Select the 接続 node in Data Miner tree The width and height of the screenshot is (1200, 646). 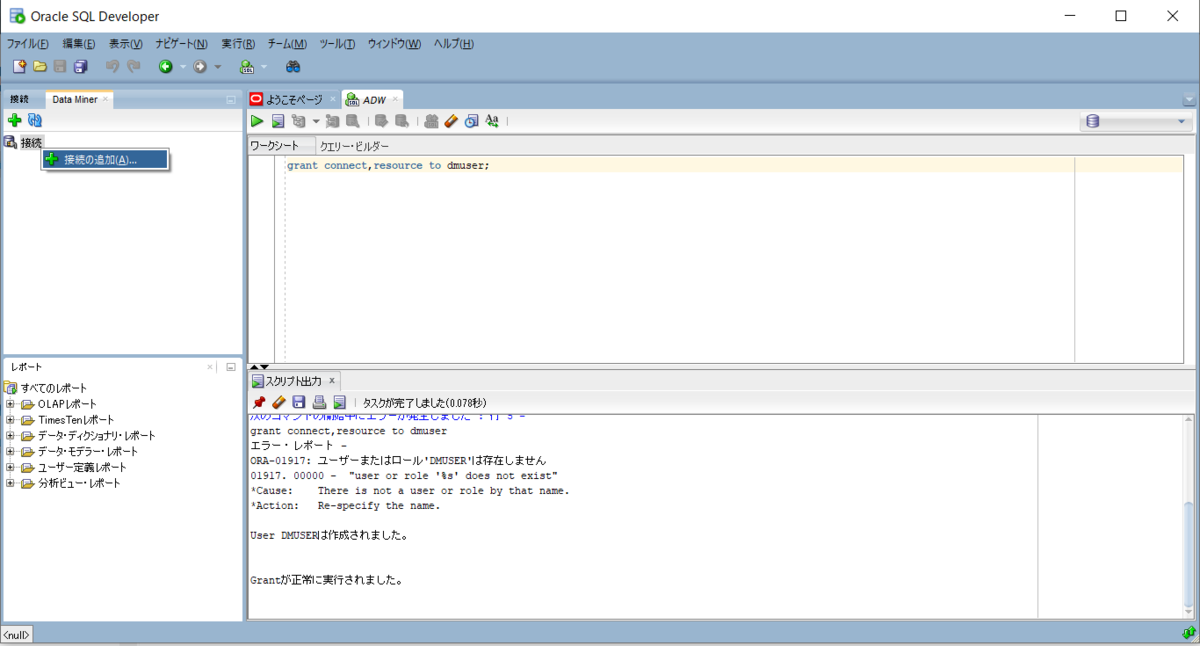pos(31,142)
